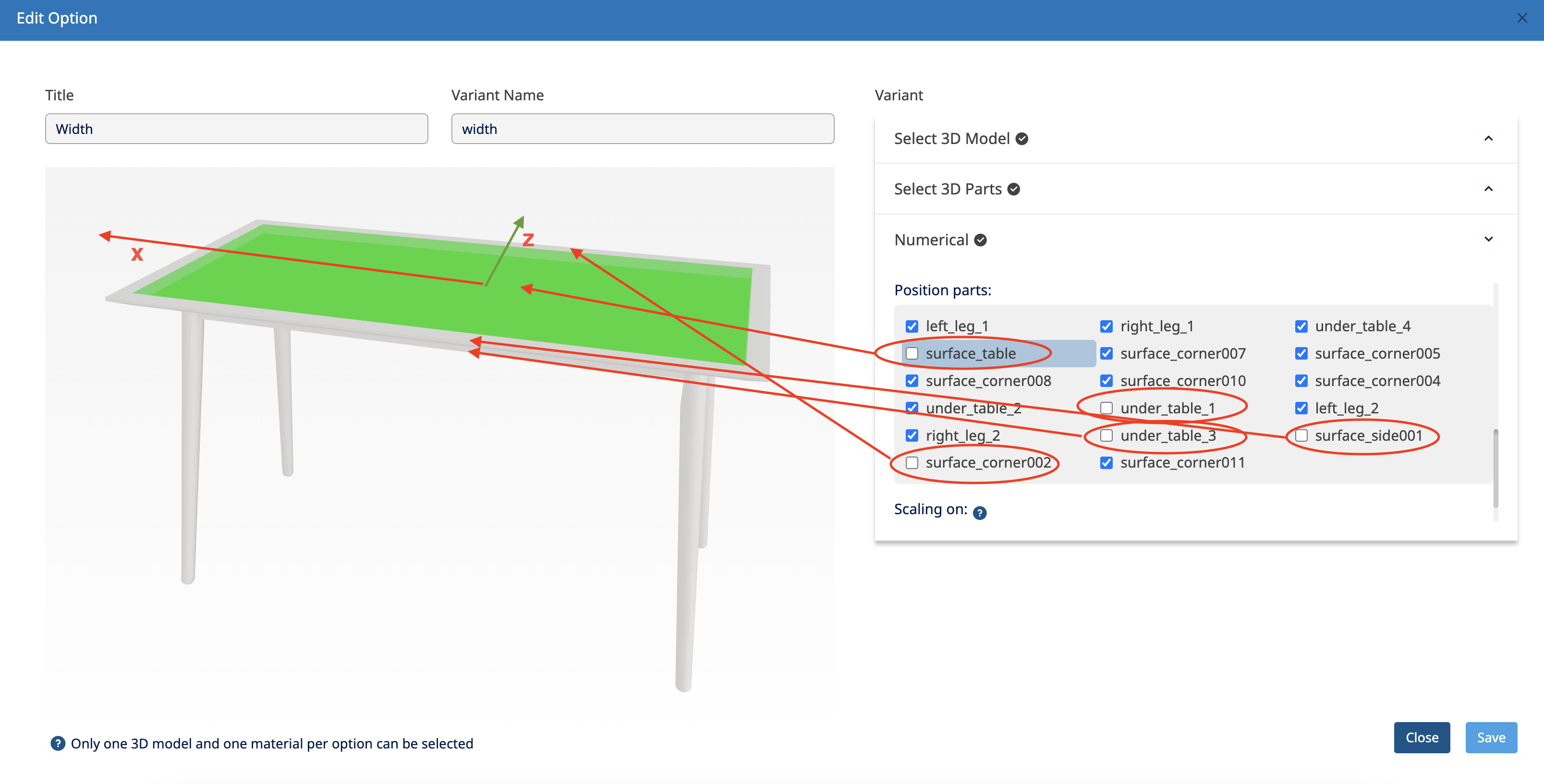The height and width of the screenshot is (784, 1544).
Task: Expand the Select 3D Model chevron
Action: 1488,139
